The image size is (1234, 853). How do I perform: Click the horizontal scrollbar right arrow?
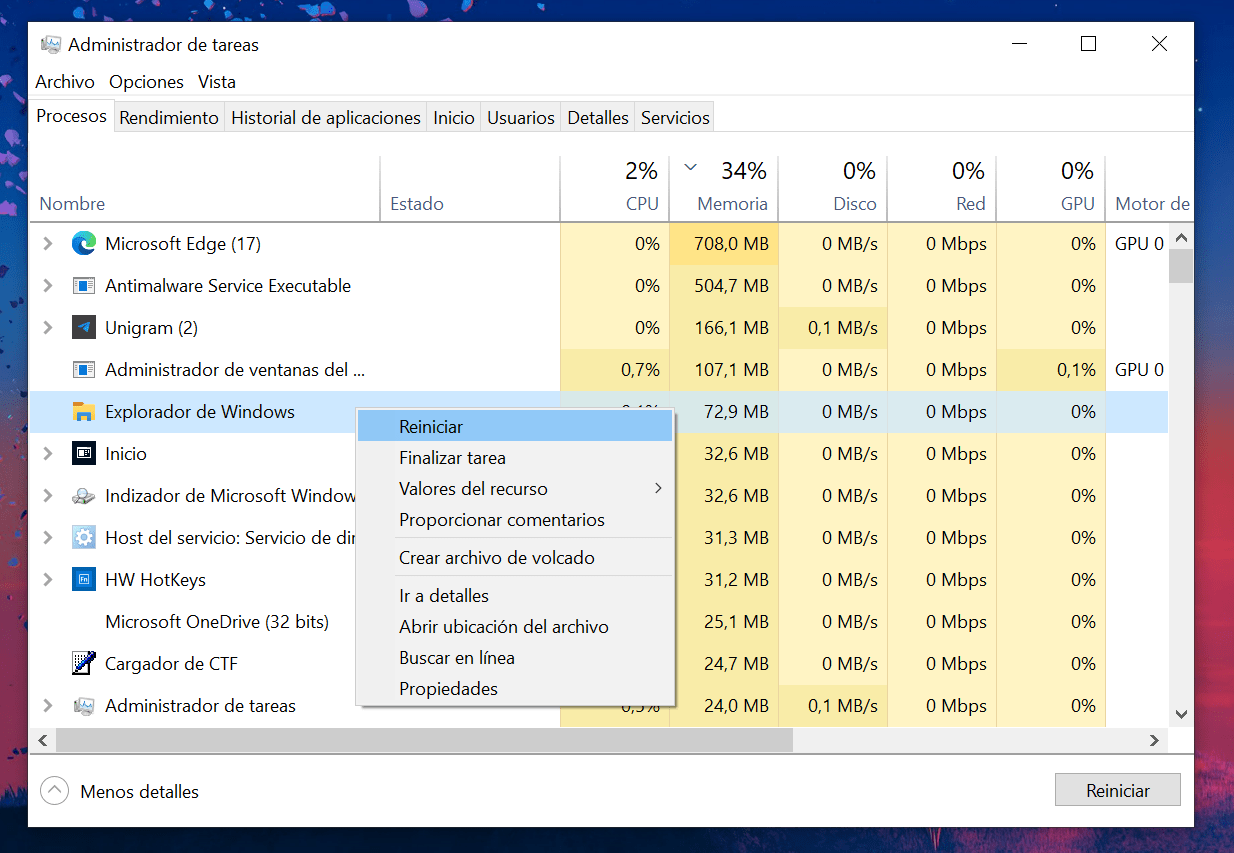[x=1155, y=740]
